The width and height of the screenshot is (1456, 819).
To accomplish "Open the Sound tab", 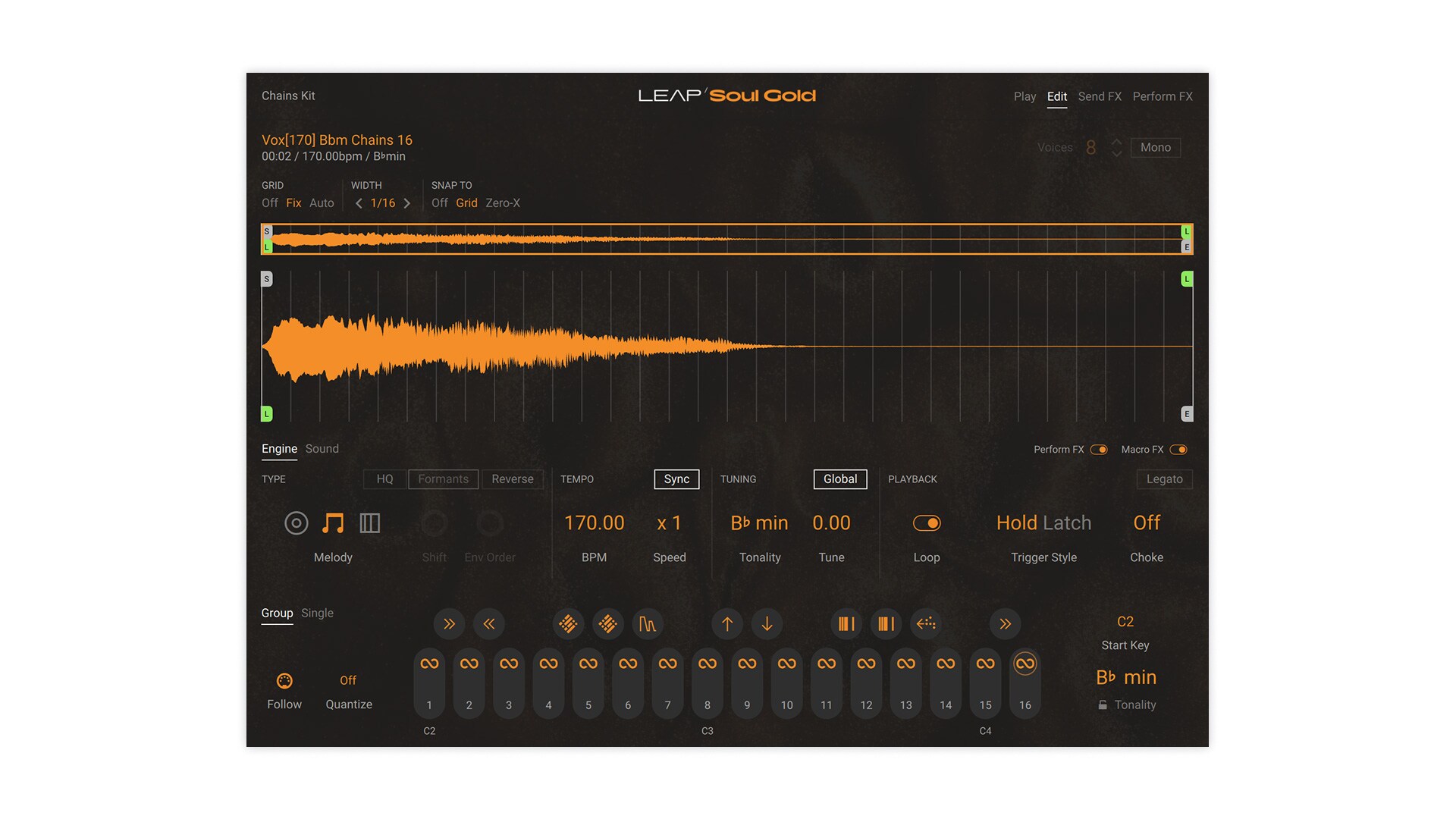I will click(322, 449).
